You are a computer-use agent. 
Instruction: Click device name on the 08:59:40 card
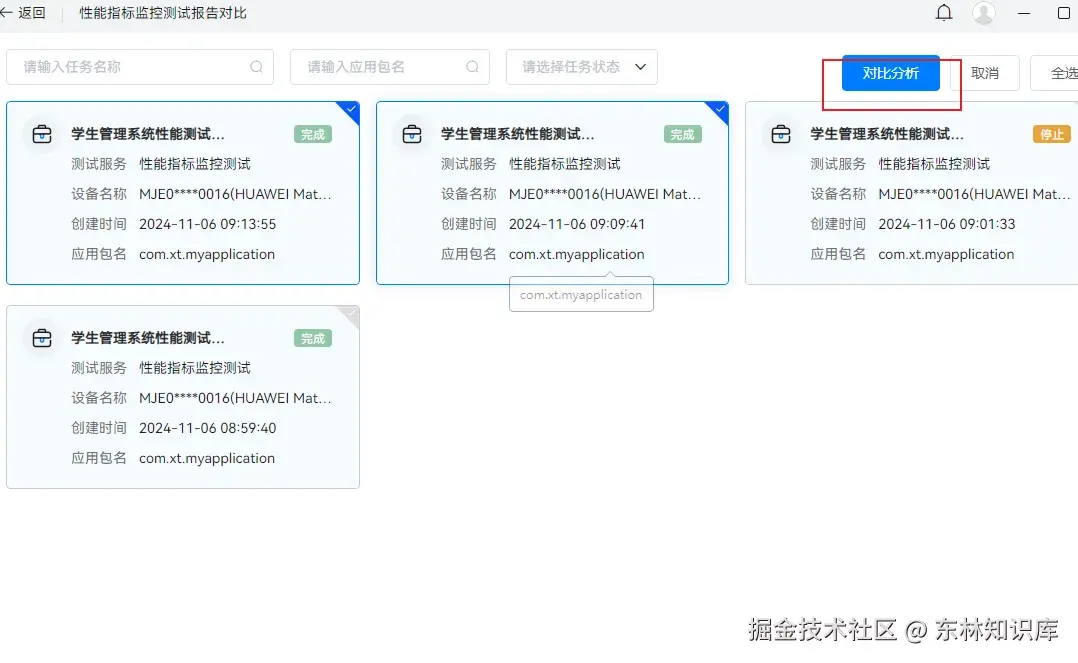[235, 398]
